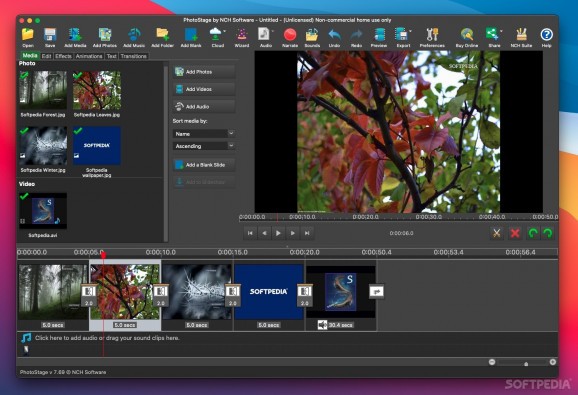This screenshot has width=578, height=395.
Task: Click the Preview toolbar icon
Action: [x=379, y=37]
